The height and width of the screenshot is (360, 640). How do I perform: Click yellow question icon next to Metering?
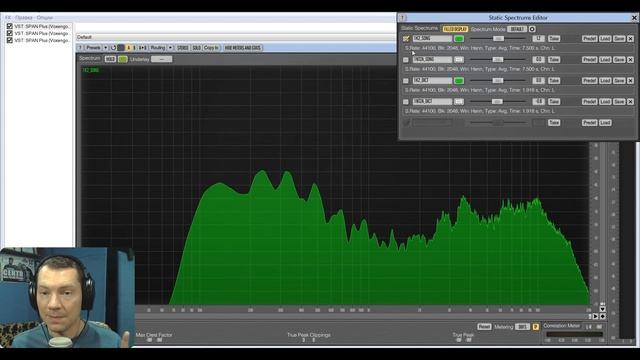536,327
